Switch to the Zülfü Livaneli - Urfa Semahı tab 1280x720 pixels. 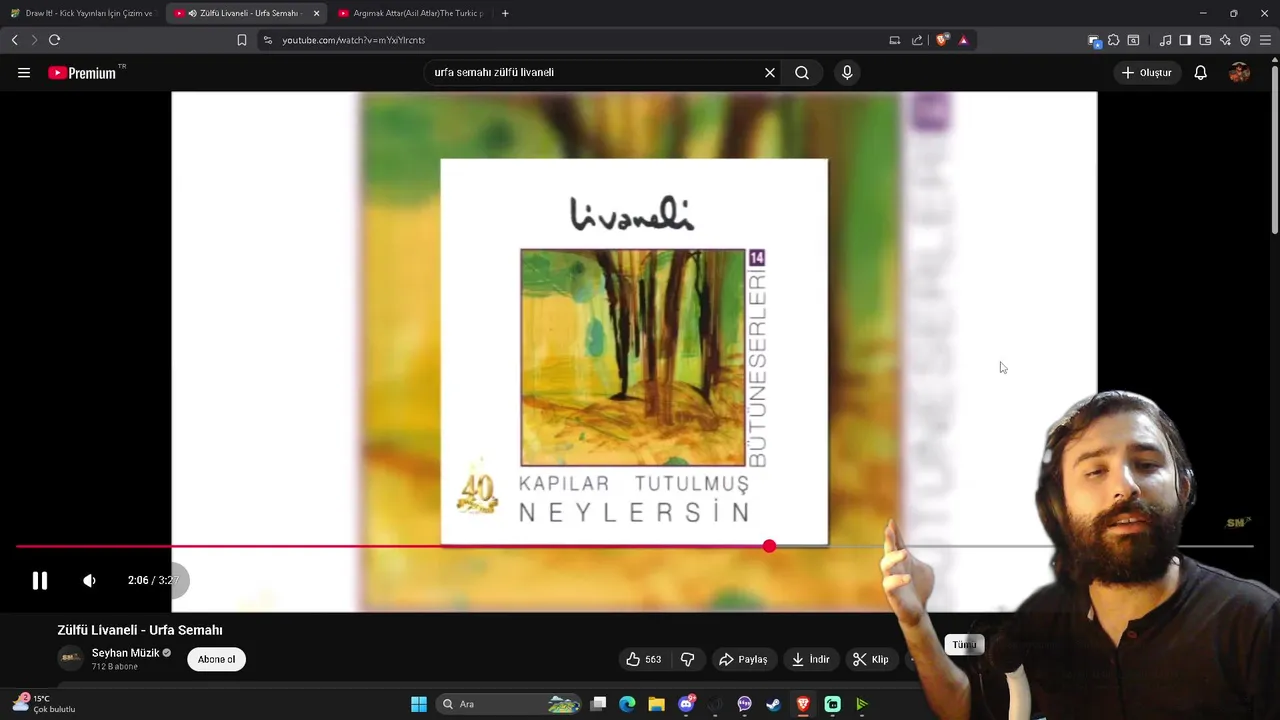click(245, 13)
